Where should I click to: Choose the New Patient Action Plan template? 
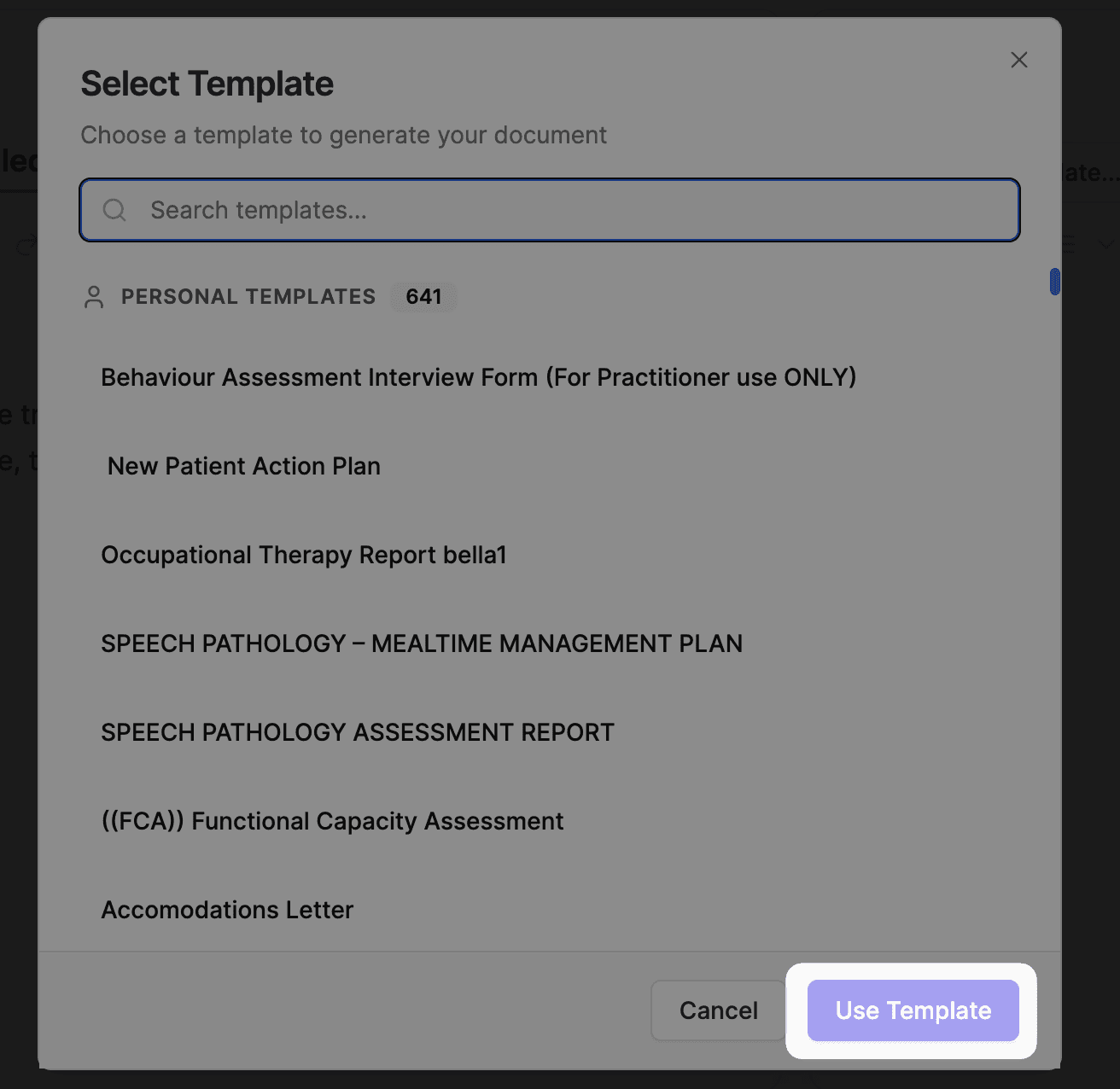pos(243,466)
